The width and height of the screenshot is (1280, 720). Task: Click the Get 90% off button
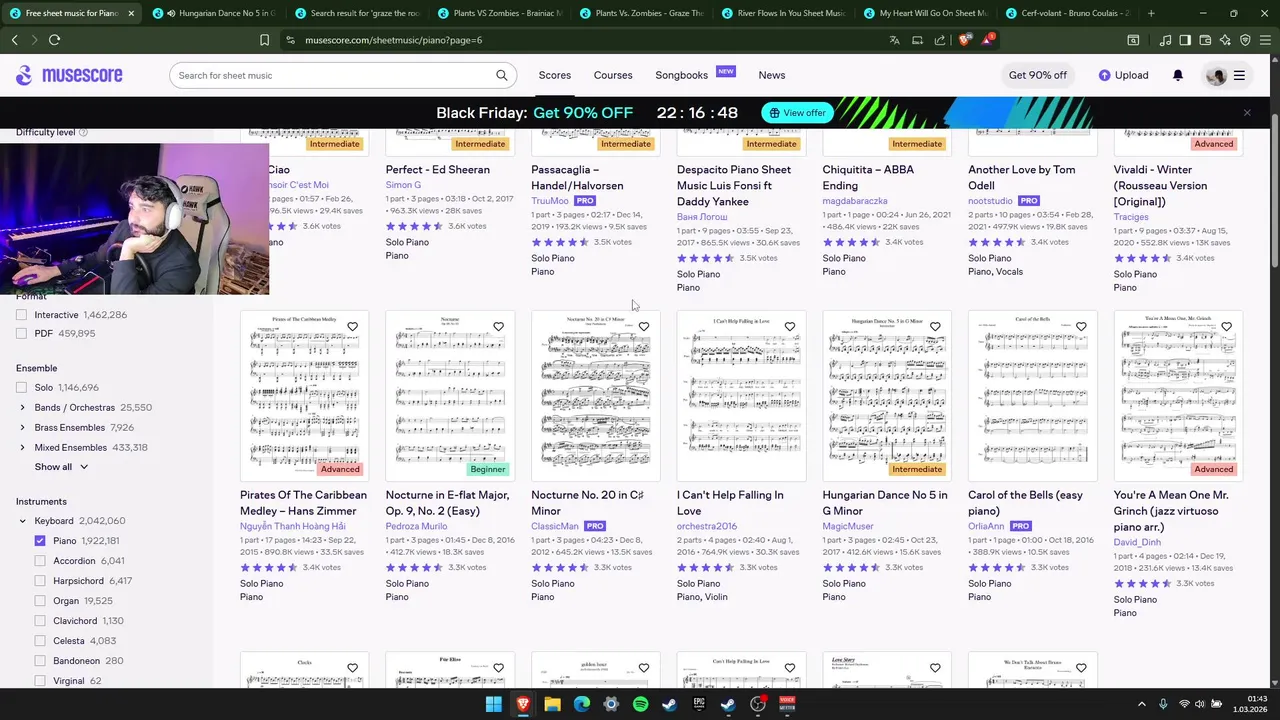click(1037, 75)
